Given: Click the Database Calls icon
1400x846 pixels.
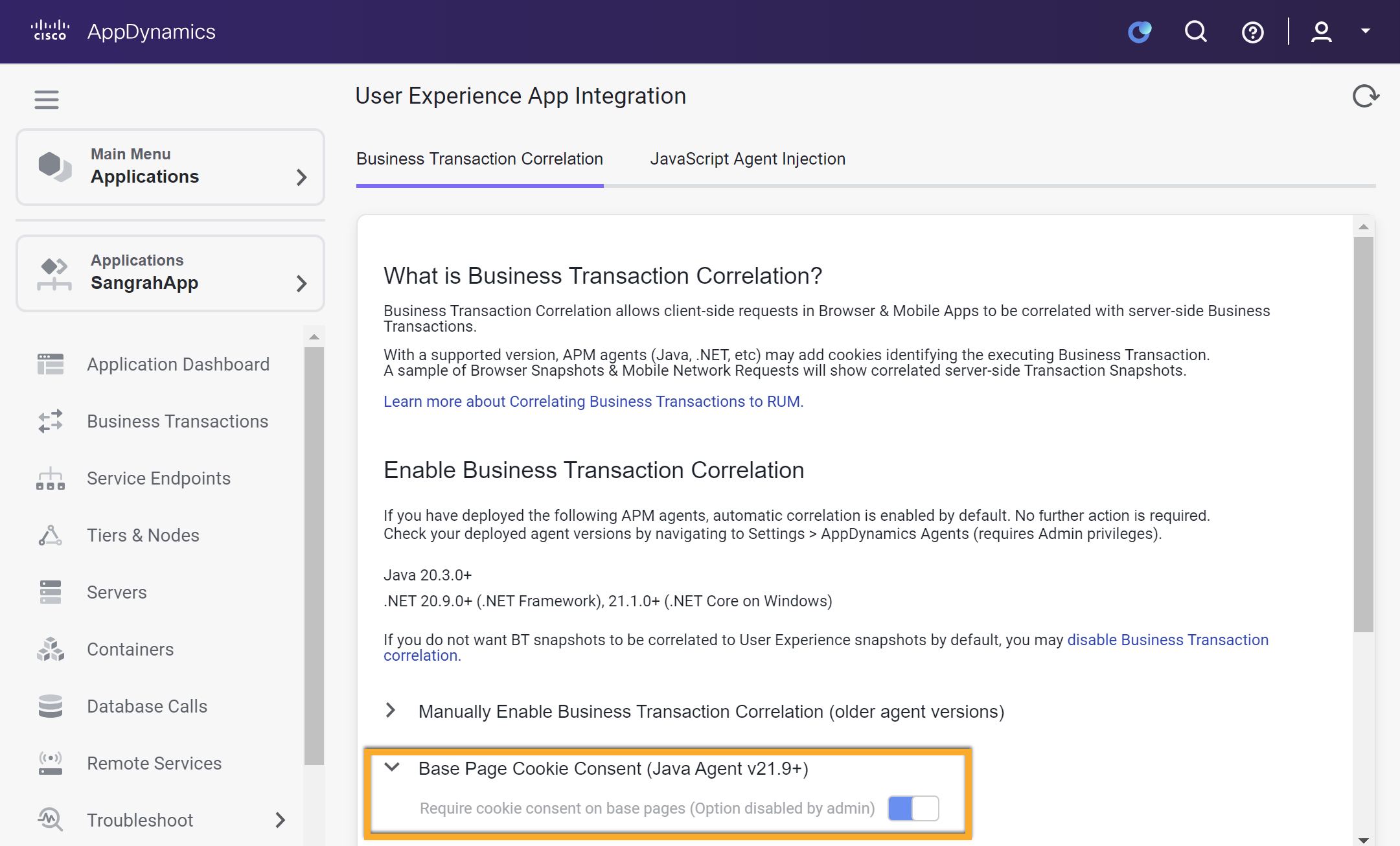Looking at the screenshot, I should click(x=51, y=706).
